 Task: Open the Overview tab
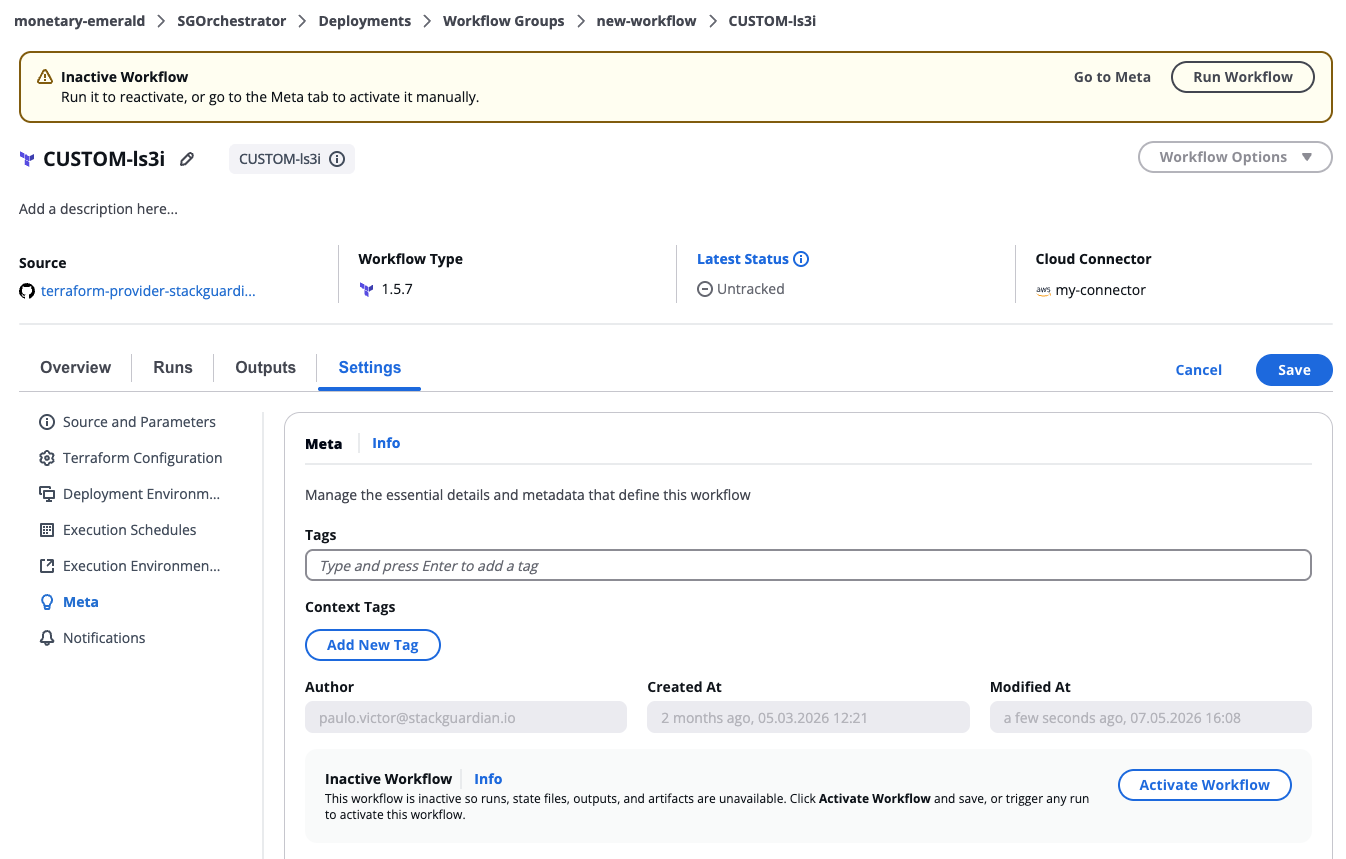coord(76,368)
